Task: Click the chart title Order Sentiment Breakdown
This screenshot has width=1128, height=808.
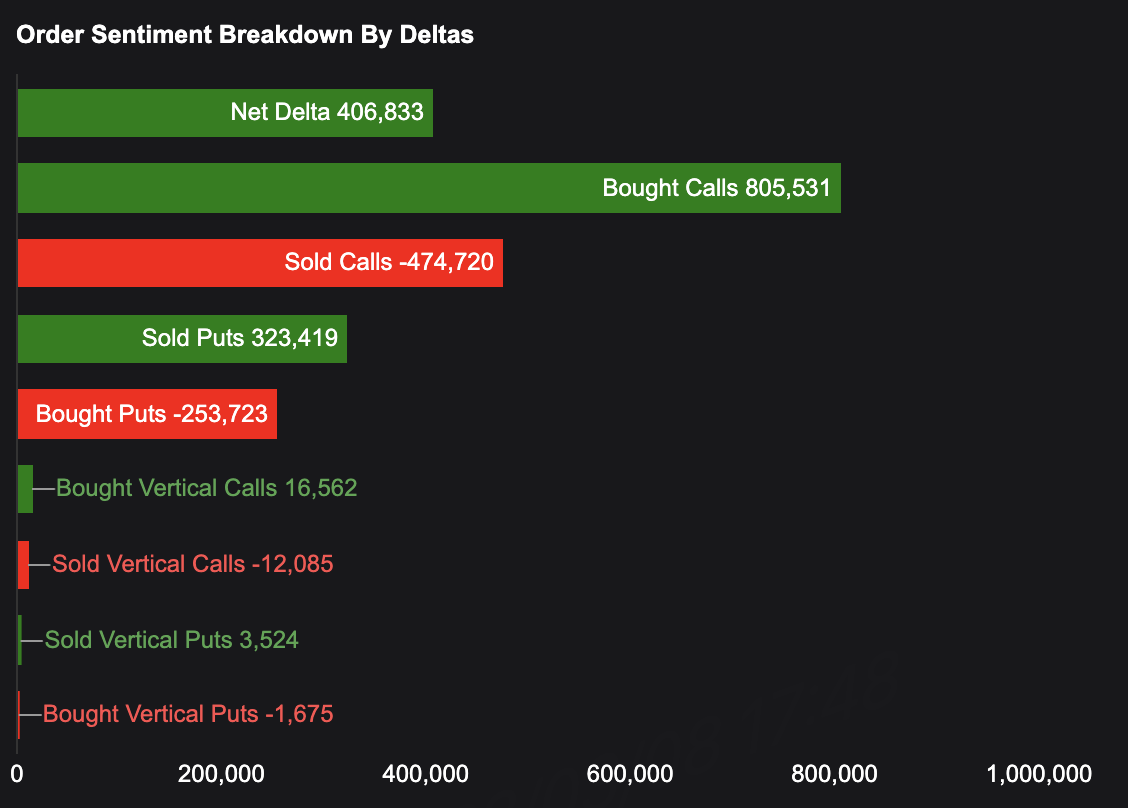Action: tap(245, 35)
